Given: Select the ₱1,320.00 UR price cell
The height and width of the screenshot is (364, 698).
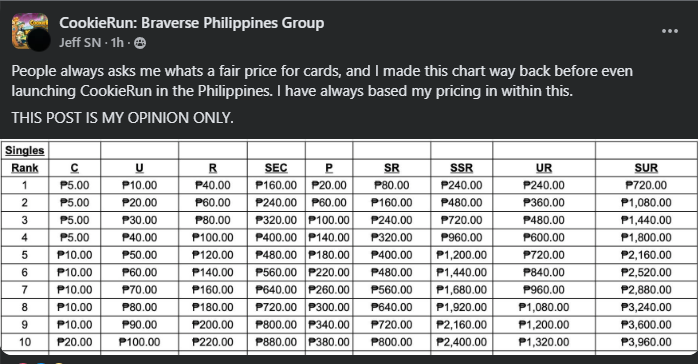Looking at the screenshot, I should click(x=544, y=342).
